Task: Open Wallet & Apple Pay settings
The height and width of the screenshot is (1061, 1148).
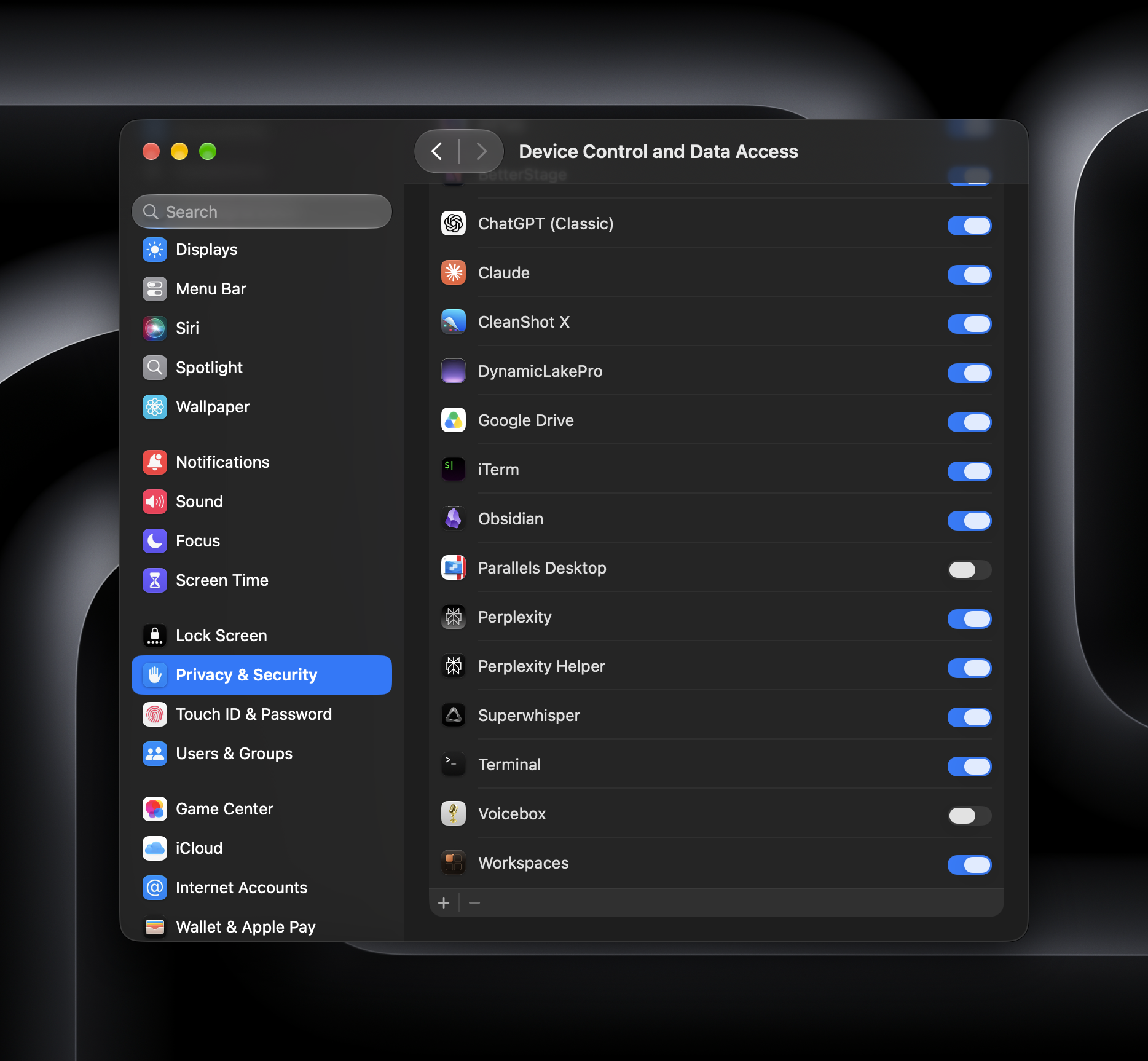Action: [x=262, y=927]
